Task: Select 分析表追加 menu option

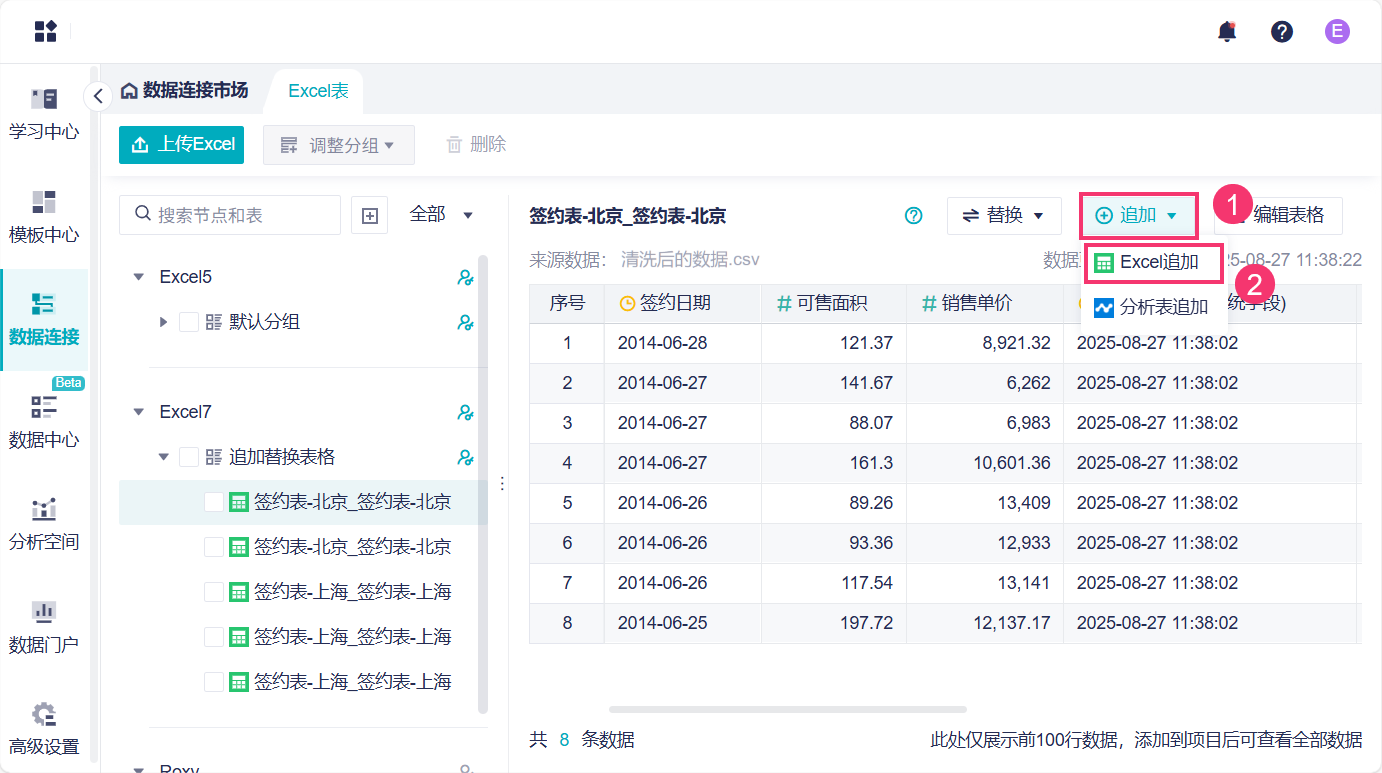Action: [1152, 308]
